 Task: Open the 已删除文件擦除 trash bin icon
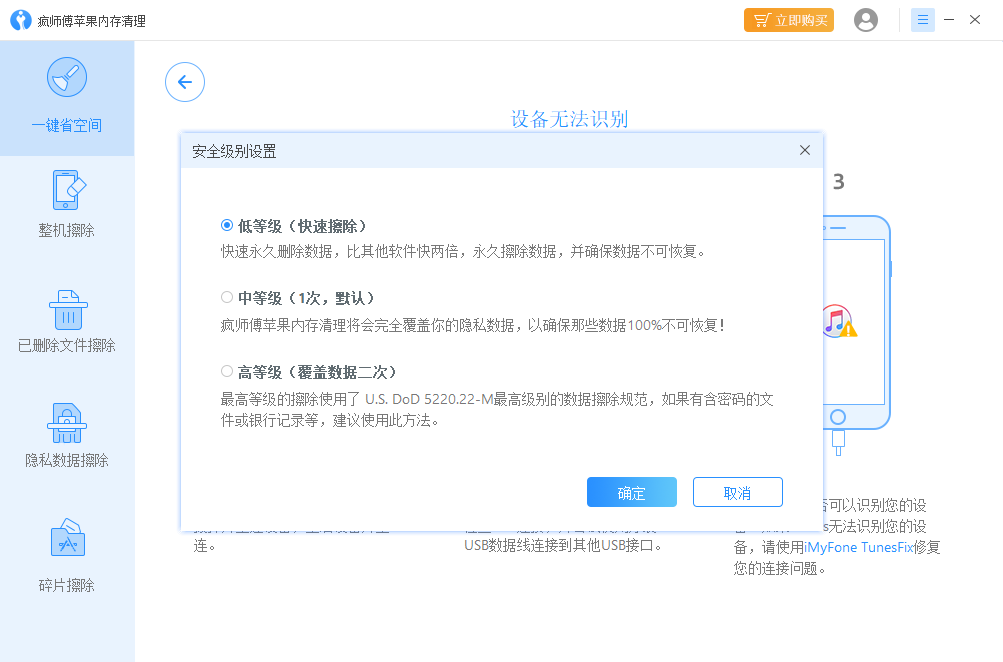pyautogui.click(x=68, y=310)
